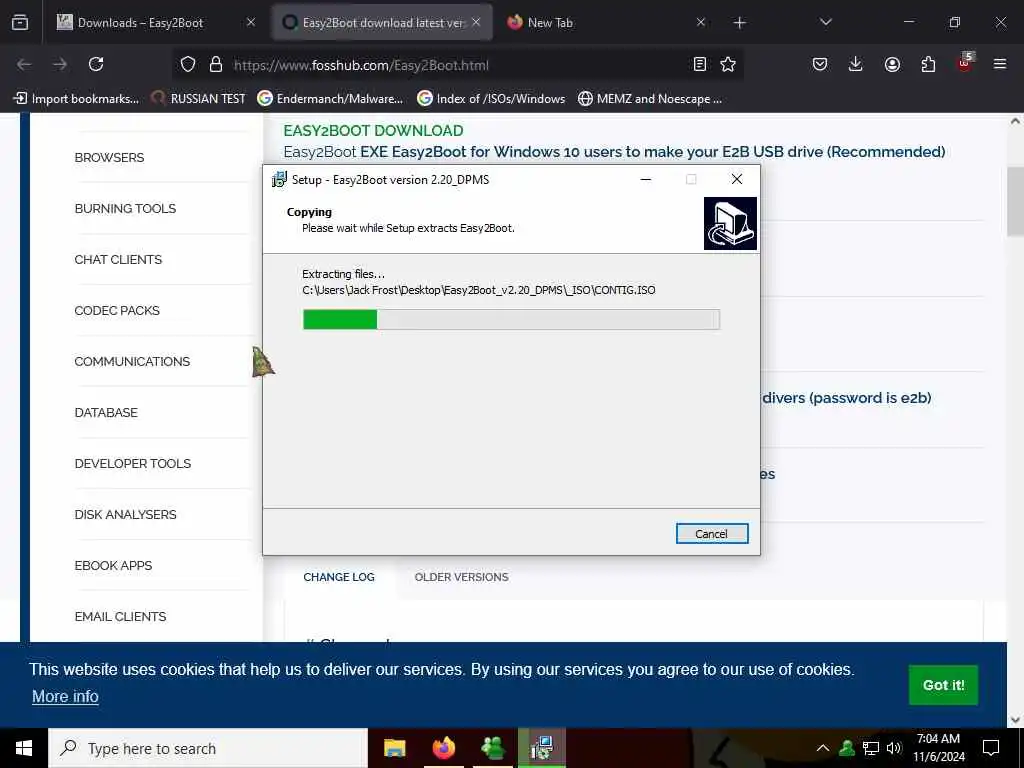Select COMMUNICATIONS category
The height and width of the screenshot is (768, 1024).
132,361
